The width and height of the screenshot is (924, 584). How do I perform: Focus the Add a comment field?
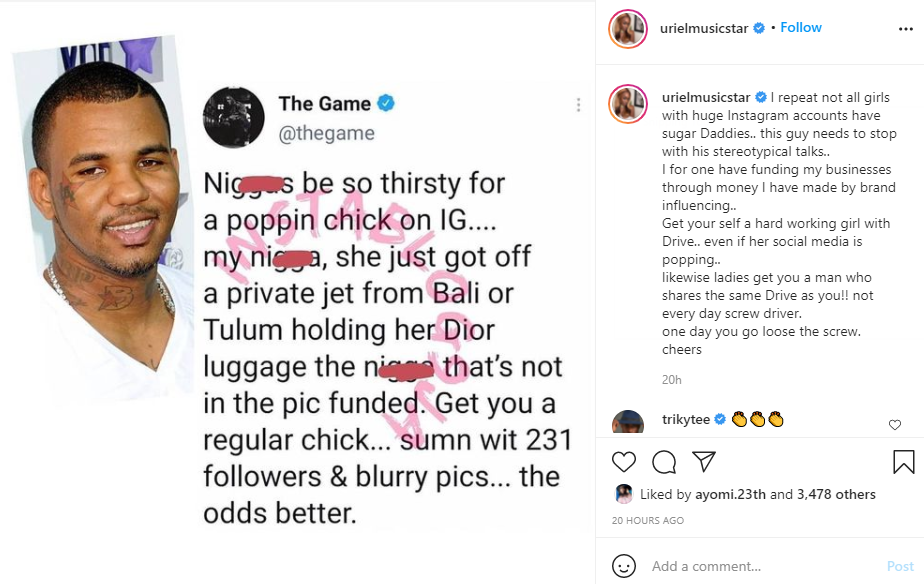(764, 566)
